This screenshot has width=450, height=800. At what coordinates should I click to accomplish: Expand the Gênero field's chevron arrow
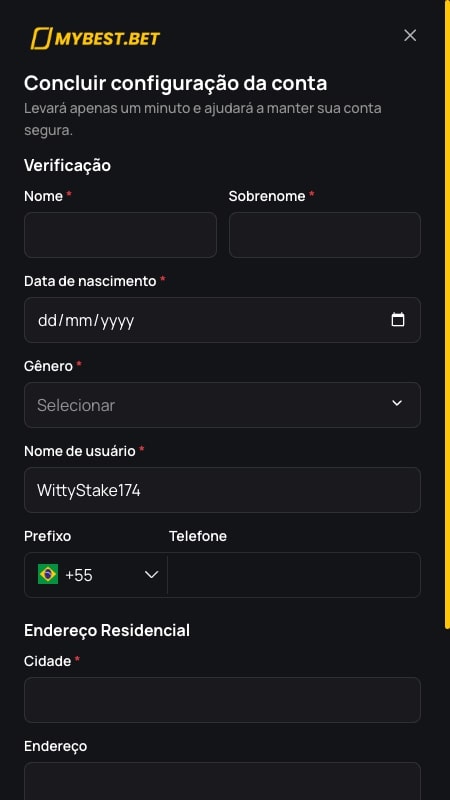pyautogui.click(x=397, y=403)
